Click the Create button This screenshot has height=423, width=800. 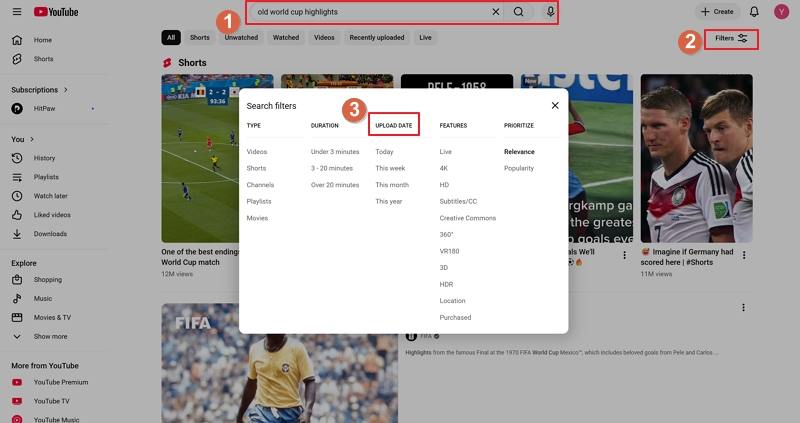(717, 11)
